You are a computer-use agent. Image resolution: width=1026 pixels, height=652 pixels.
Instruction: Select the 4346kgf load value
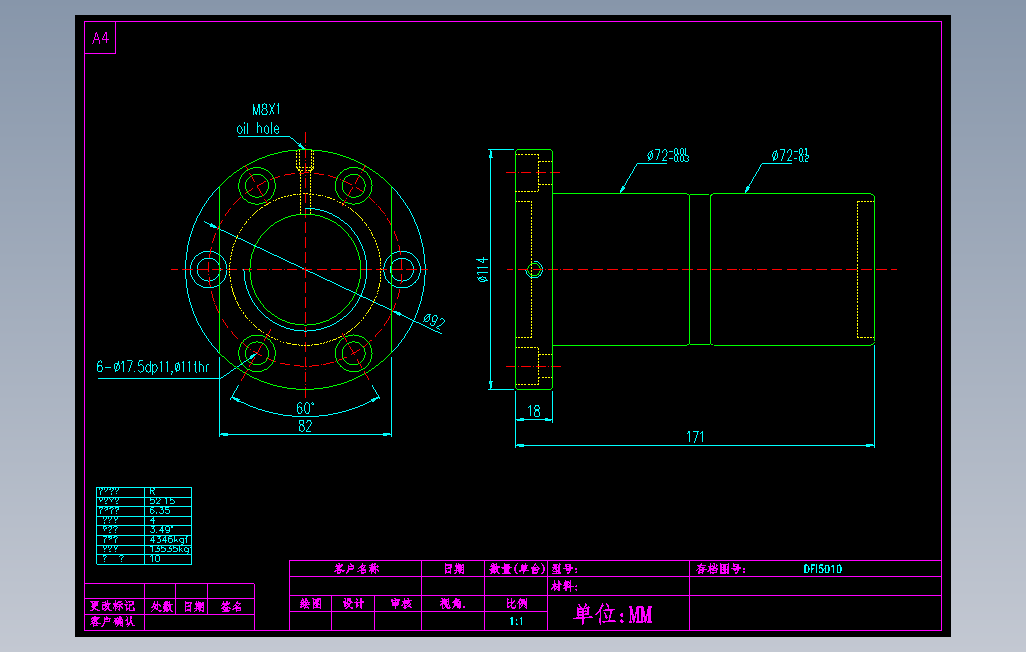pyautogui.click(x=169, y=539)
